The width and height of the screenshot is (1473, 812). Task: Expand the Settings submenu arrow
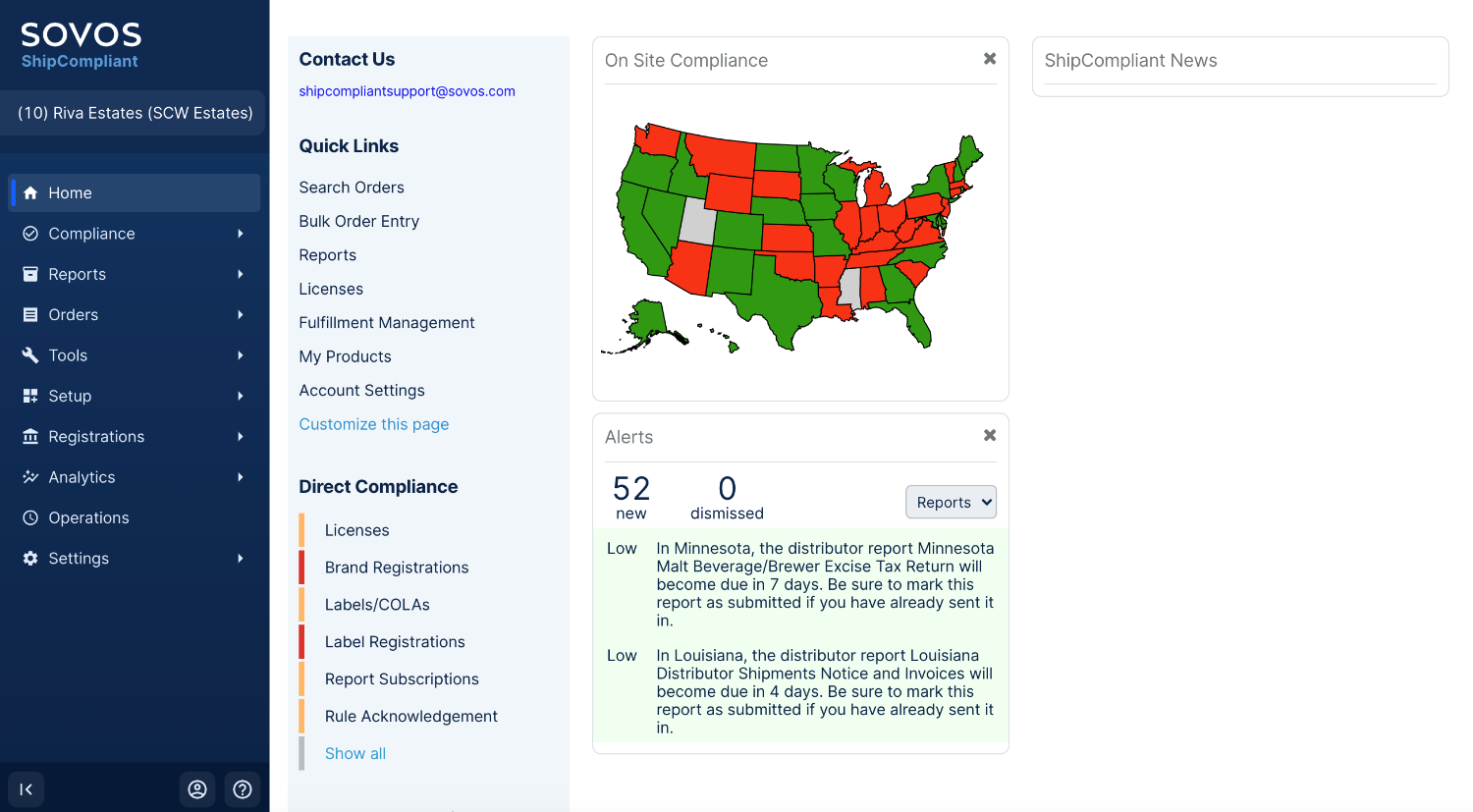(x=240, y=559)
